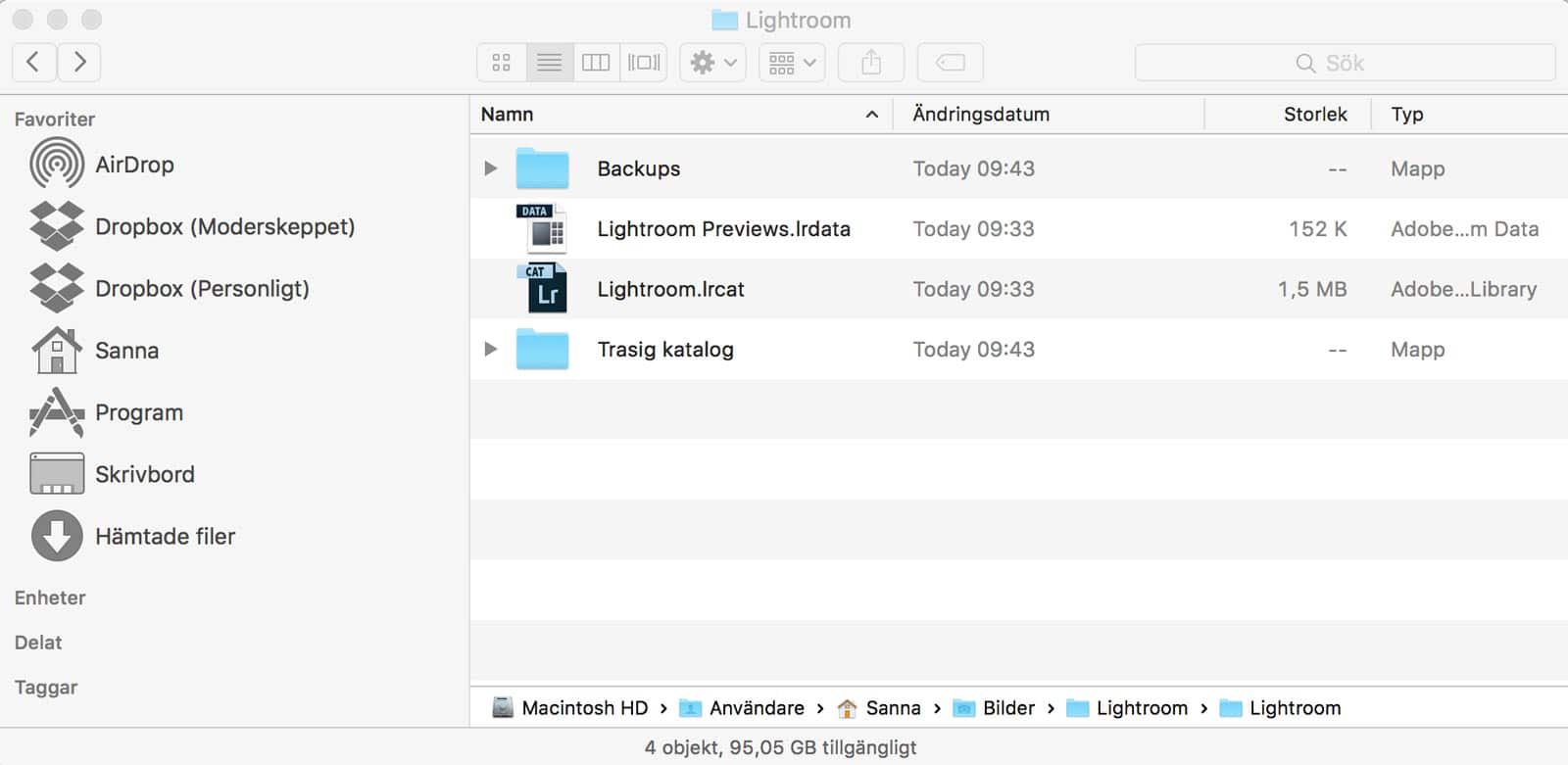Open Dropbox (Personligt) in the sidebar
Screen dimensions: 1568x765
pyautogui.click(x=170, y=288)
